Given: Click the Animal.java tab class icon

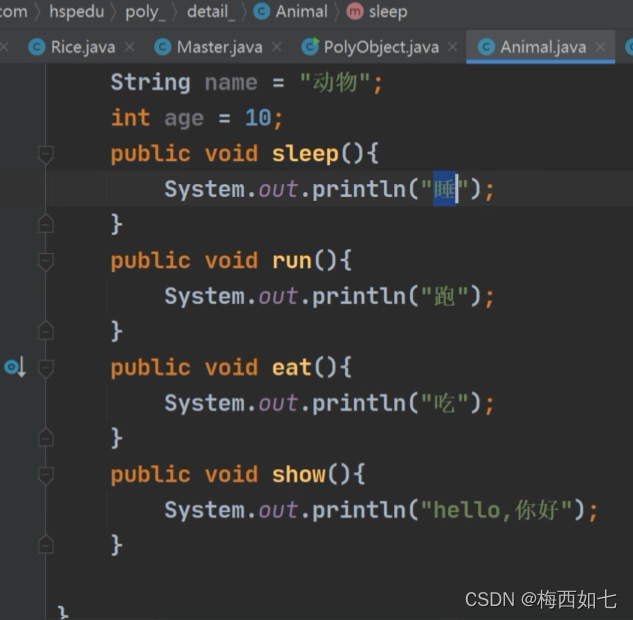Looking at the screenshot, I should pos(486,47).
